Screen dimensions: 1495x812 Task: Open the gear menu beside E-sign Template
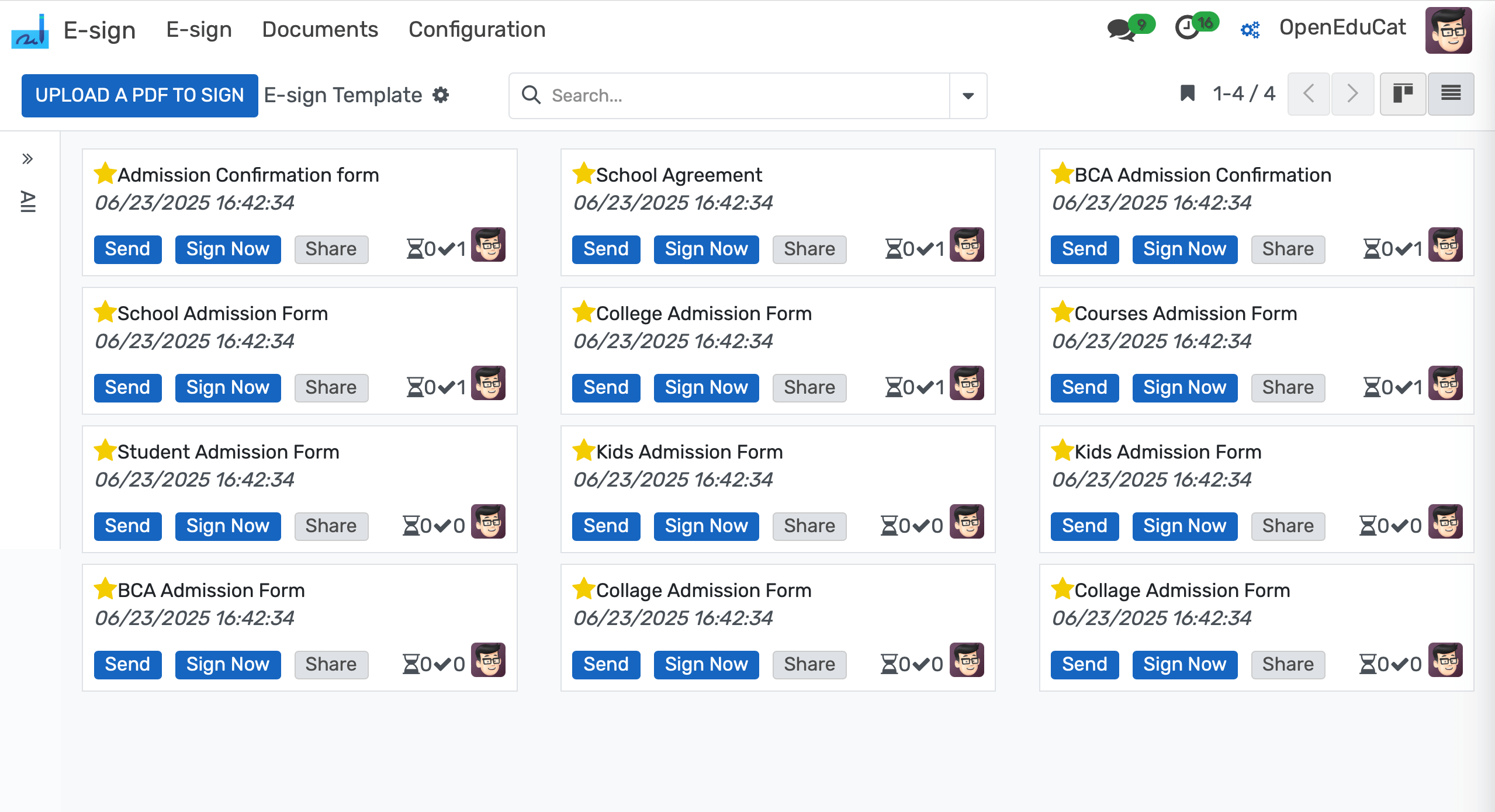pos(442,95)
